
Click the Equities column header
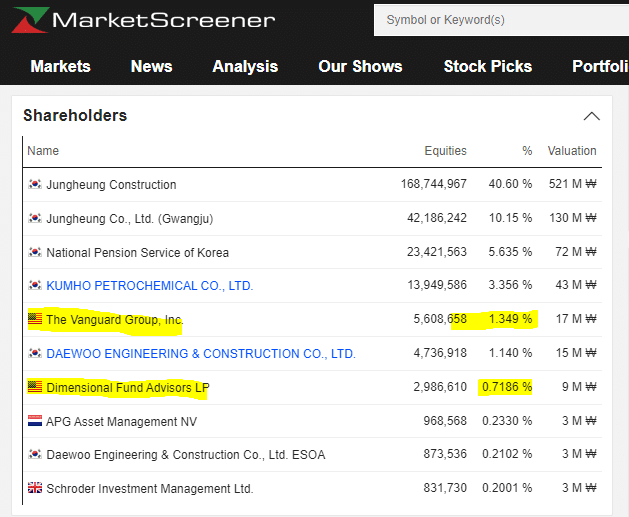445,151
